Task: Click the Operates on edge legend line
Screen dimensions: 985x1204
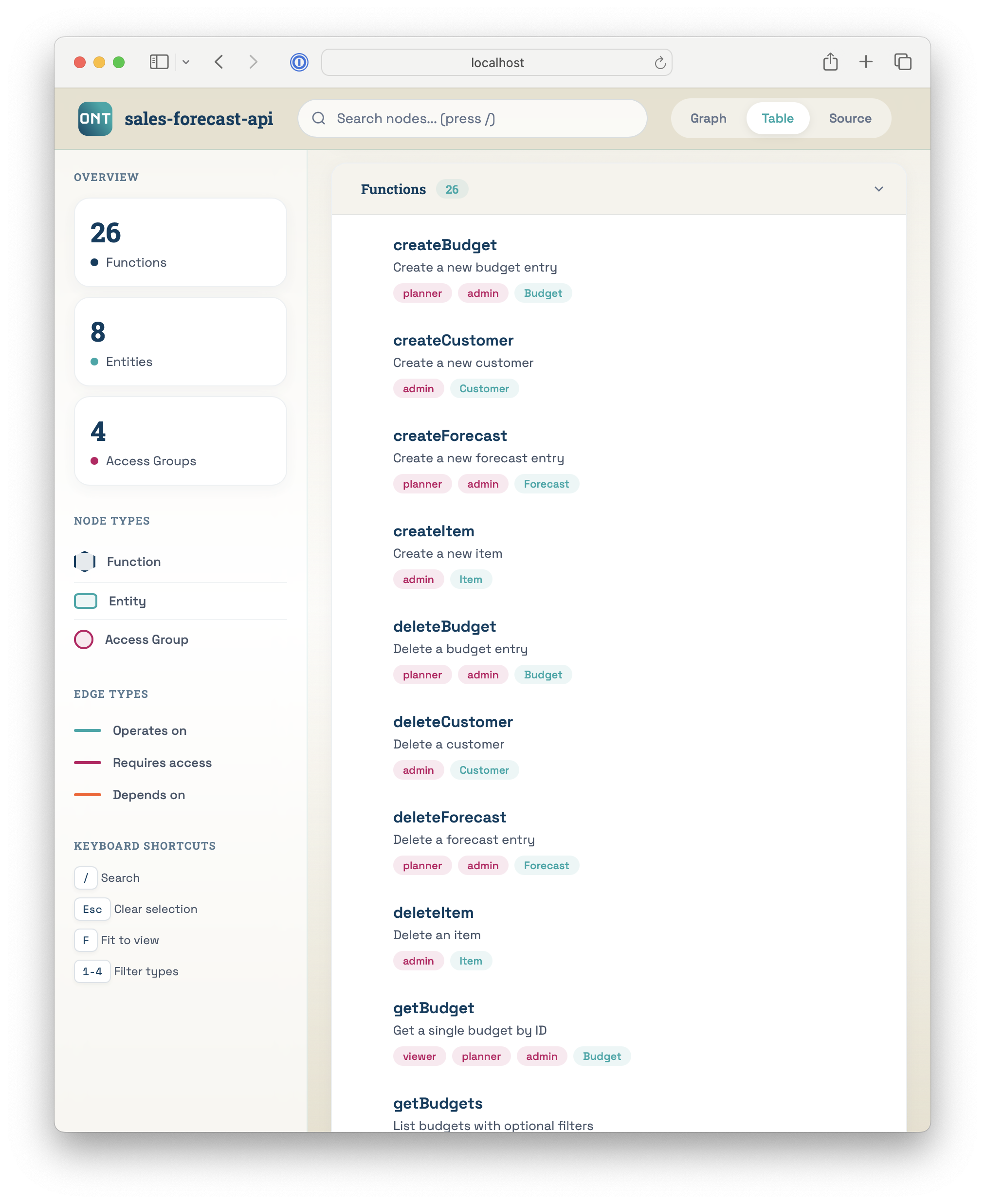Action: pos(88,731)
